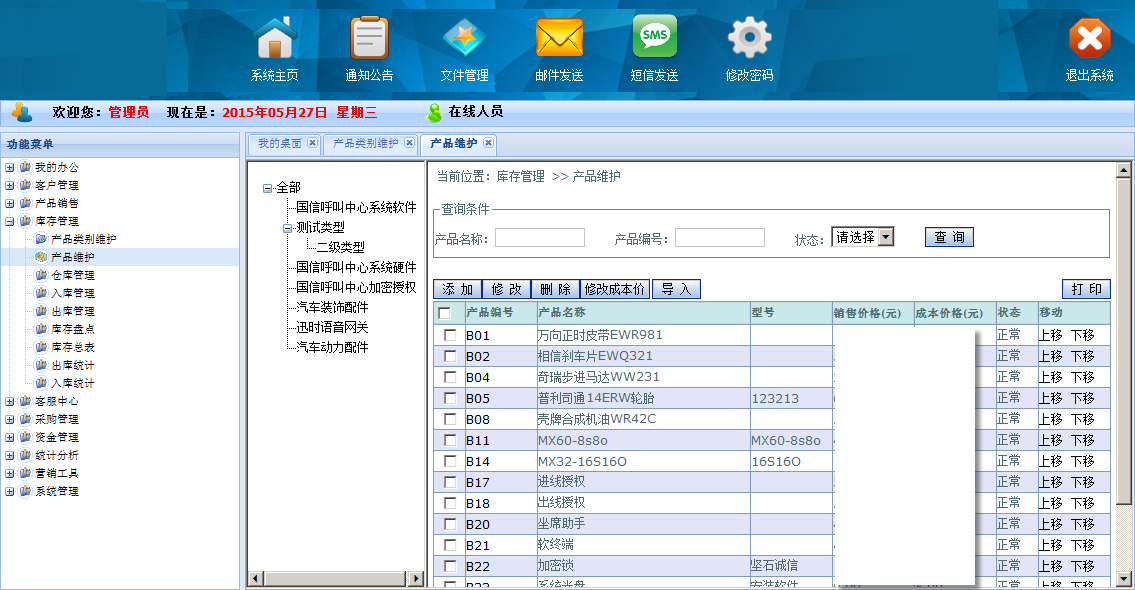Click the 修改成本价 button
Image resolution: width=1135 pixels, height=590 pixels.
tap(615, 289)
